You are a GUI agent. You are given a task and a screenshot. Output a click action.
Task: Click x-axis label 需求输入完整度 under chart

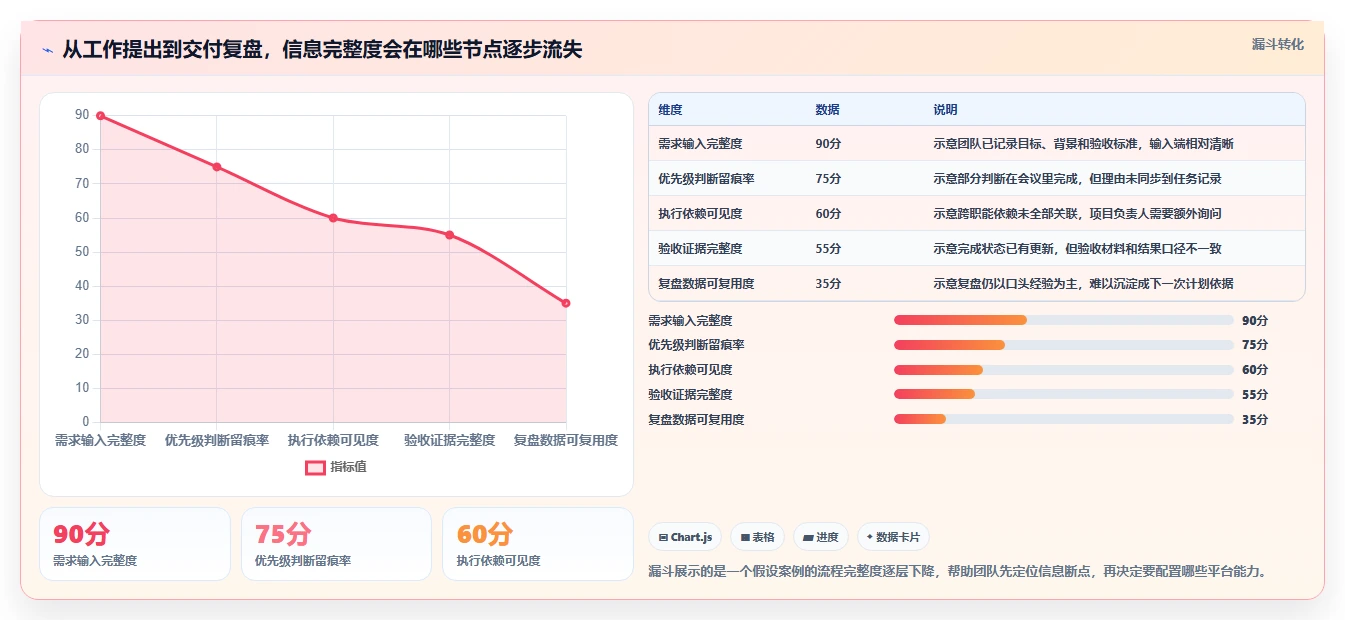coord(100,440)
